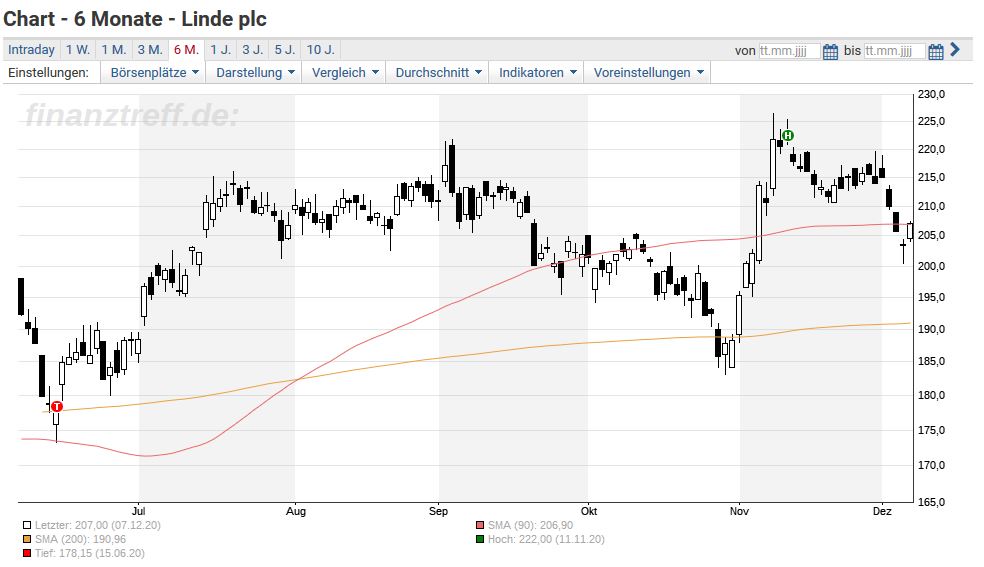The image size is (984, 567).
Task: Select the 3 M. time range tab
Action: coord(150,50)
